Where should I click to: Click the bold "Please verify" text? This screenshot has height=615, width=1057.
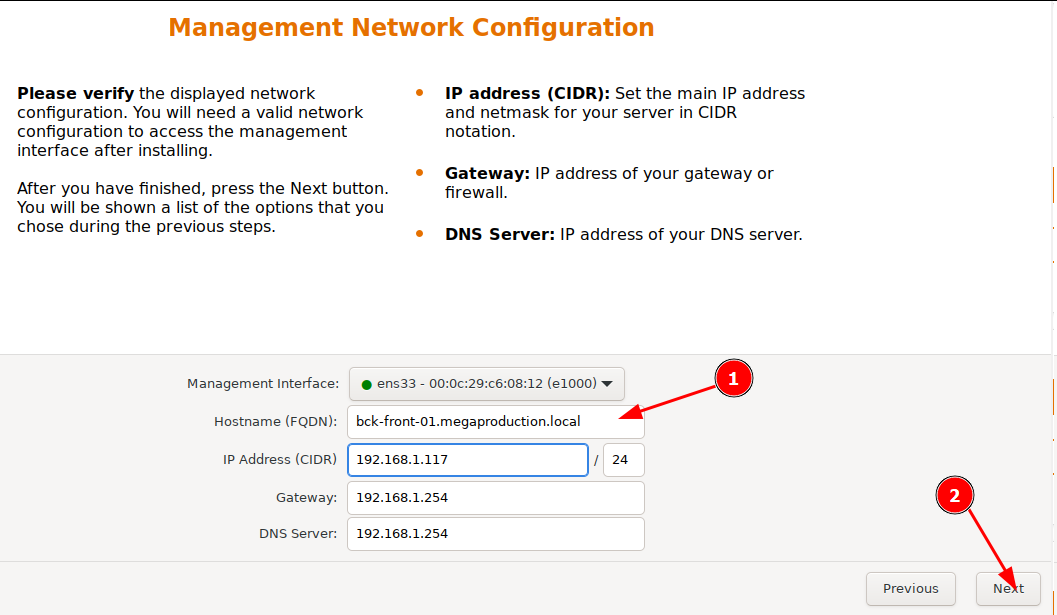click(75, 94)
